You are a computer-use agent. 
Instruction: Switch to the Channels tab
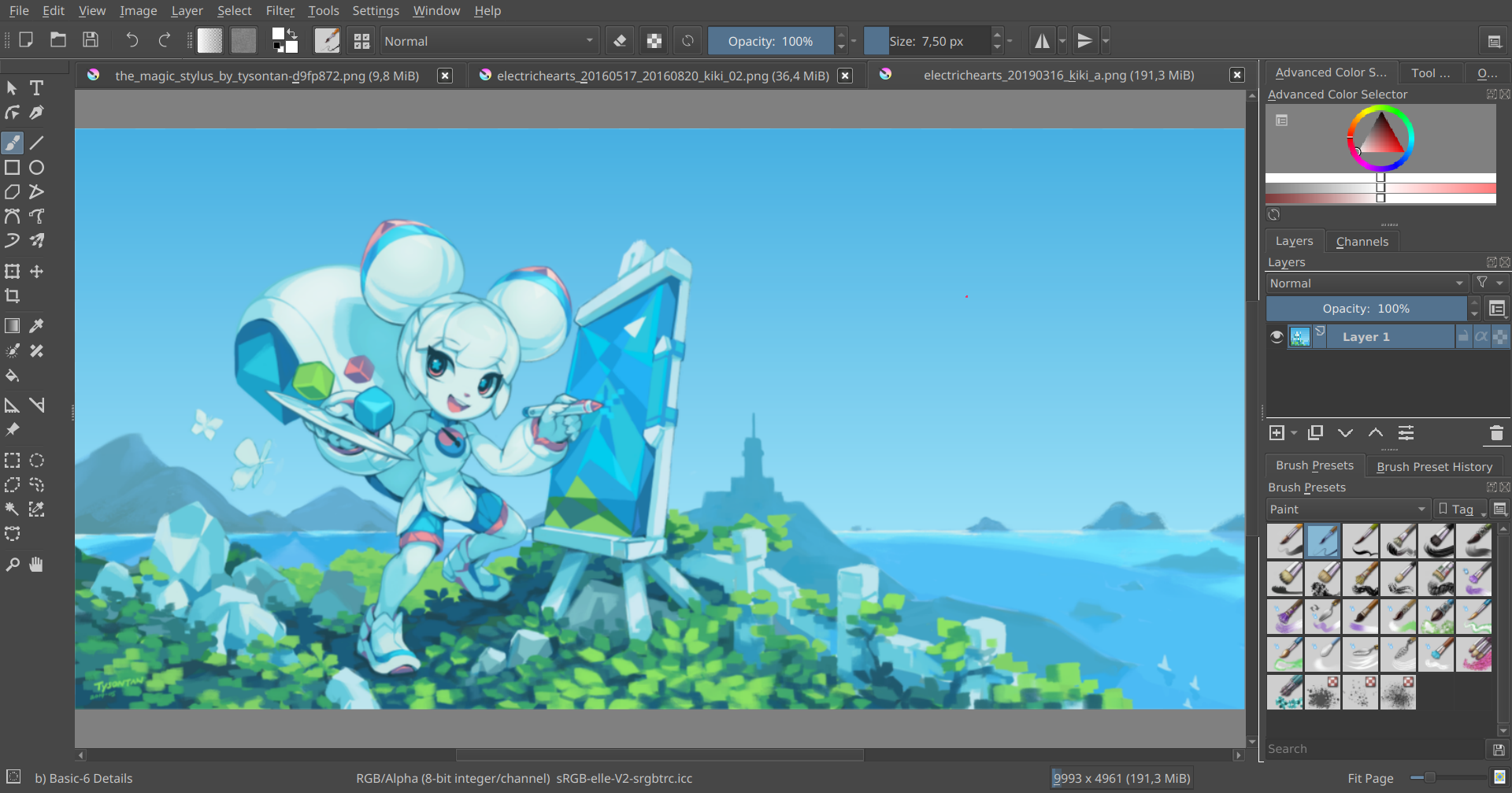coord(1362,241)
